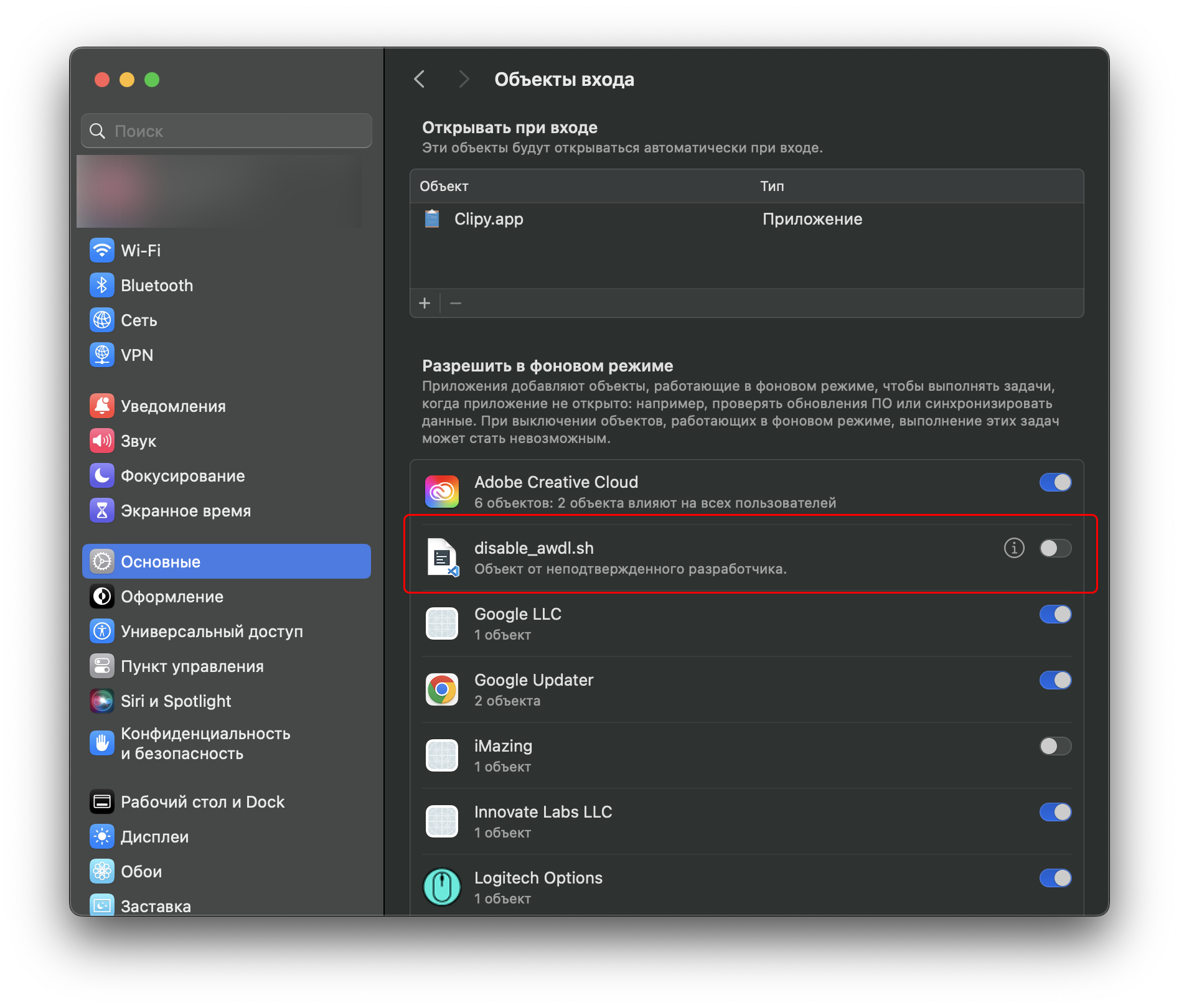Click the Google Updater item name
The width and height of the screenshot is (1179, 1008).
533,680
